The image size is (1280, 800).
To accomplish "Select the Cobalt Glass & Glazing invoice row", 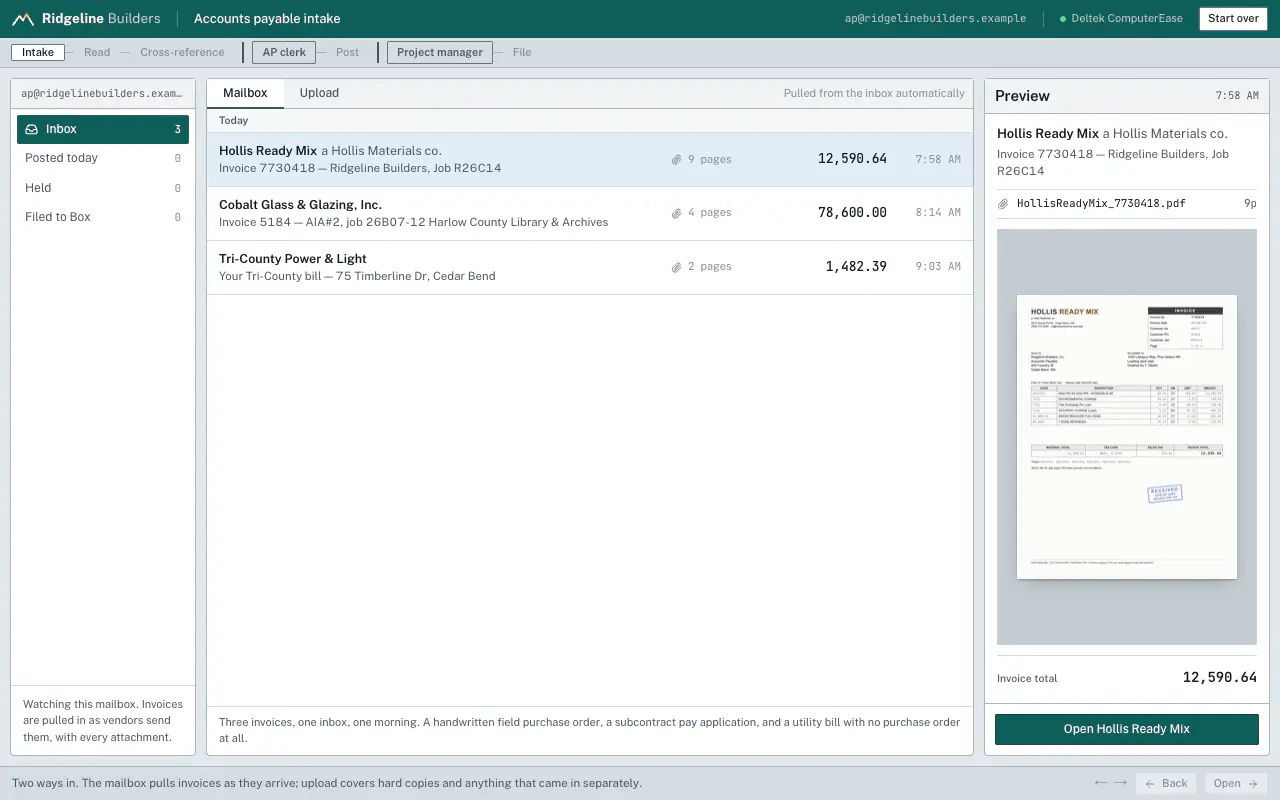I will (590, 214).
